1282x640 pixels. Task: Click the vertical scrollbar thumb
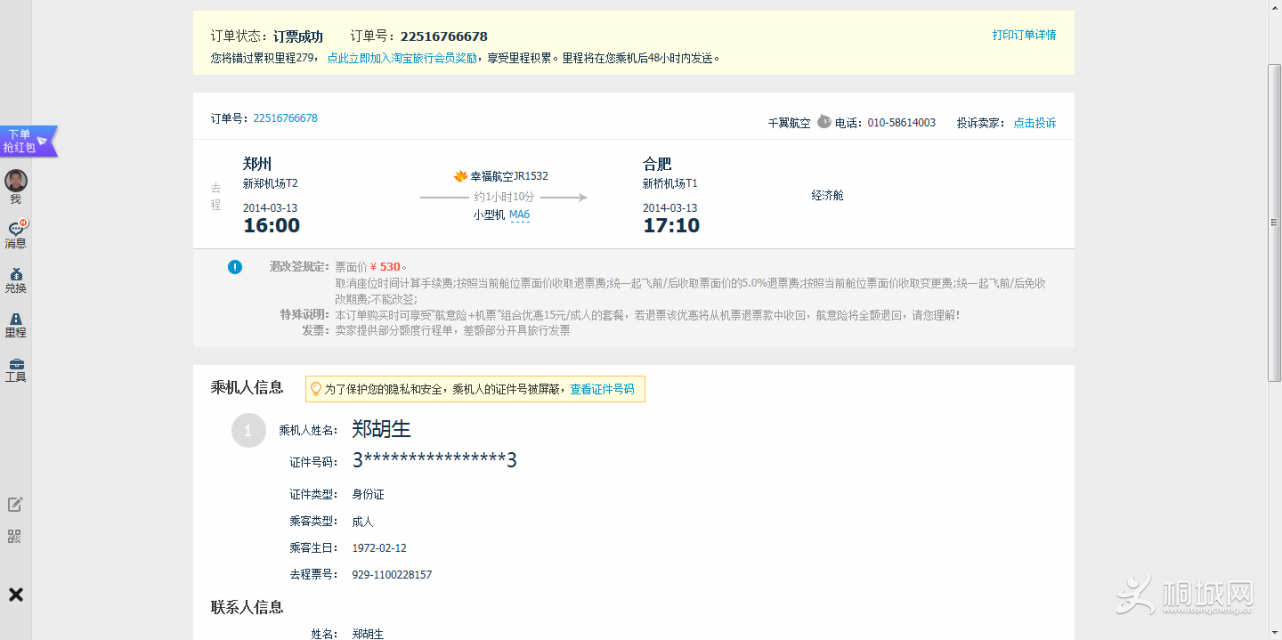click(1274, 222)
